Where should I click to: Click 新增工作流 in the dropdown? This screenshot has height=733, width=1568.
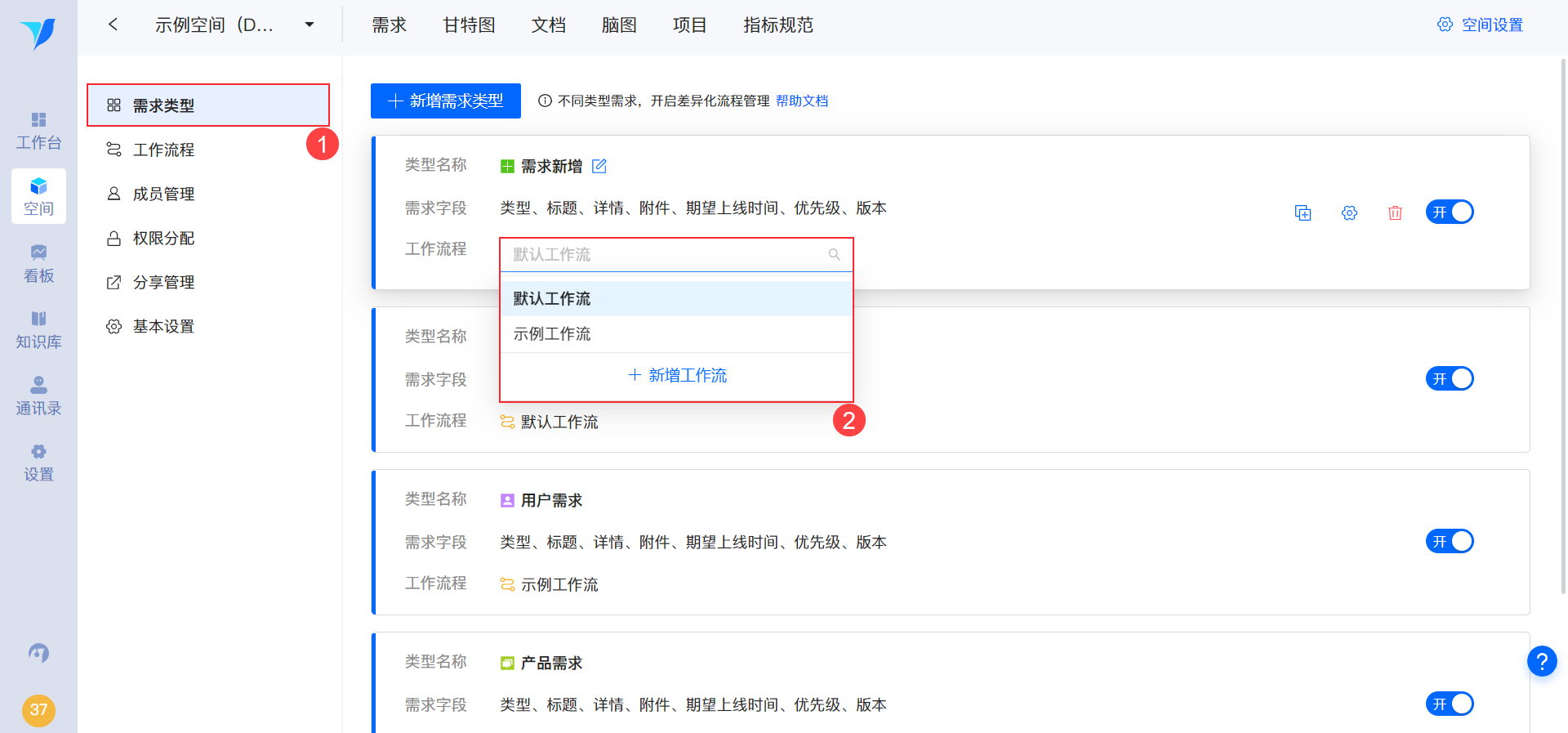677,375
